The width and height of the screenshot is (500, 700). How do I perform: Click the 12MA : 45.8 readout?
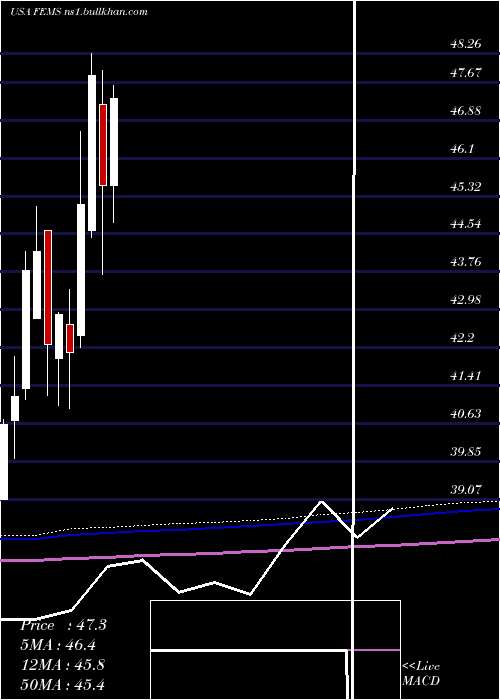tap(63, 664)
